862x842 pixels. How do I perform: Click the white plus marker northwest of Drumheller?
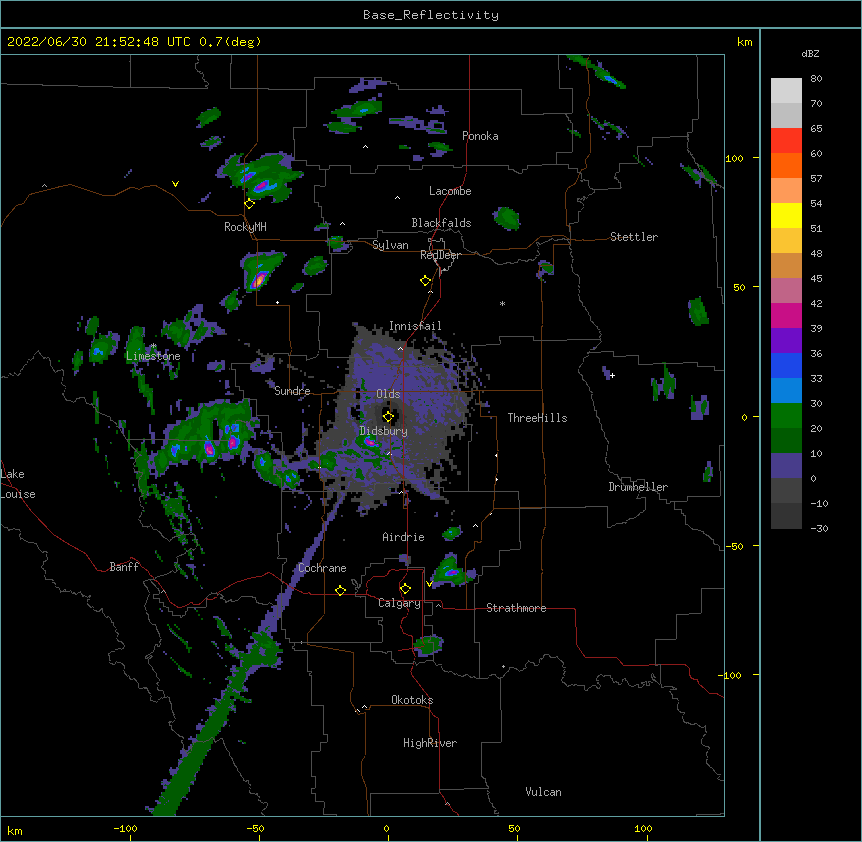(612, 375)
